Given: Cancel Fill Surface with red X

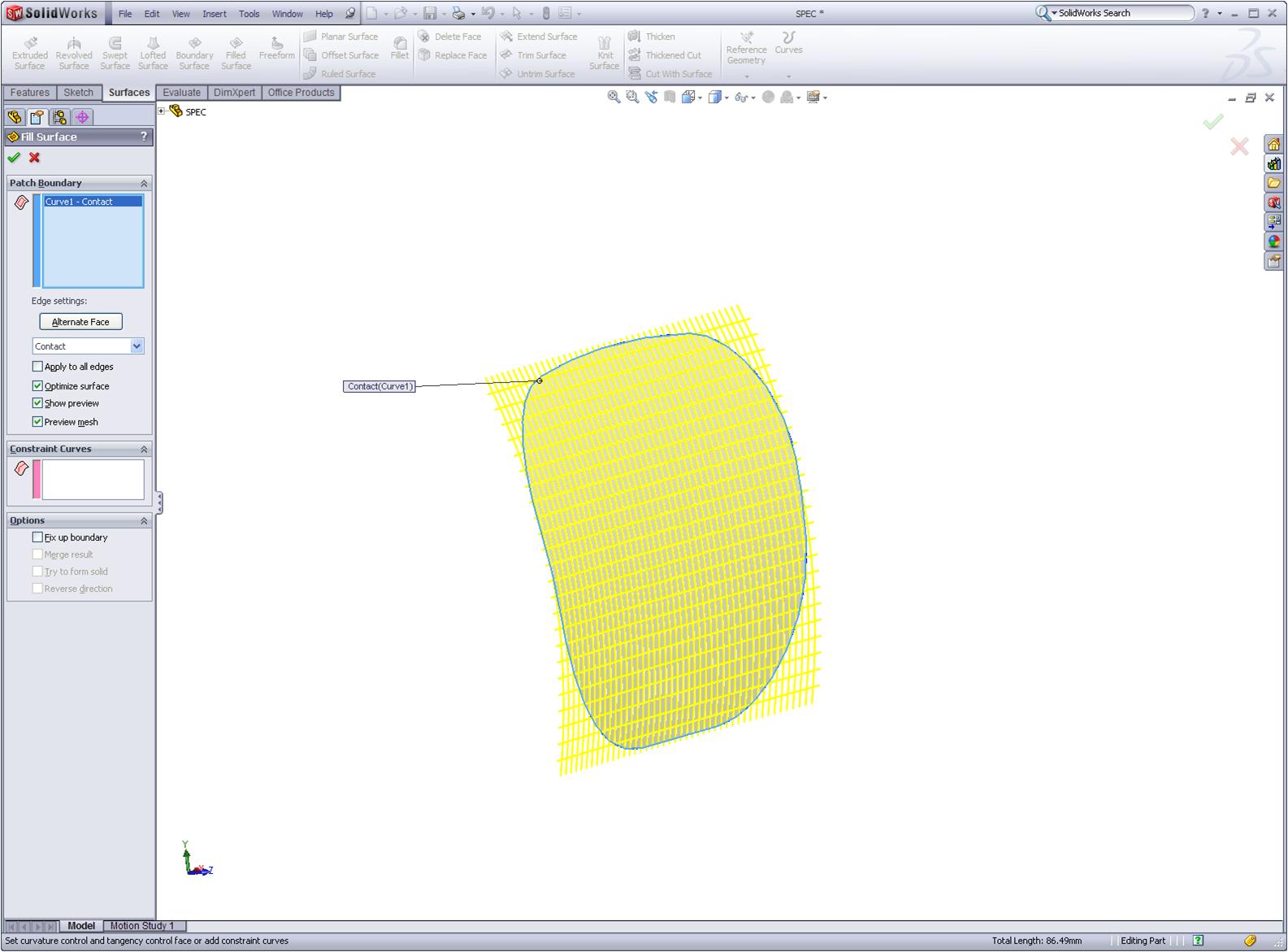Looking at the screenshot, I should [34, 158].
